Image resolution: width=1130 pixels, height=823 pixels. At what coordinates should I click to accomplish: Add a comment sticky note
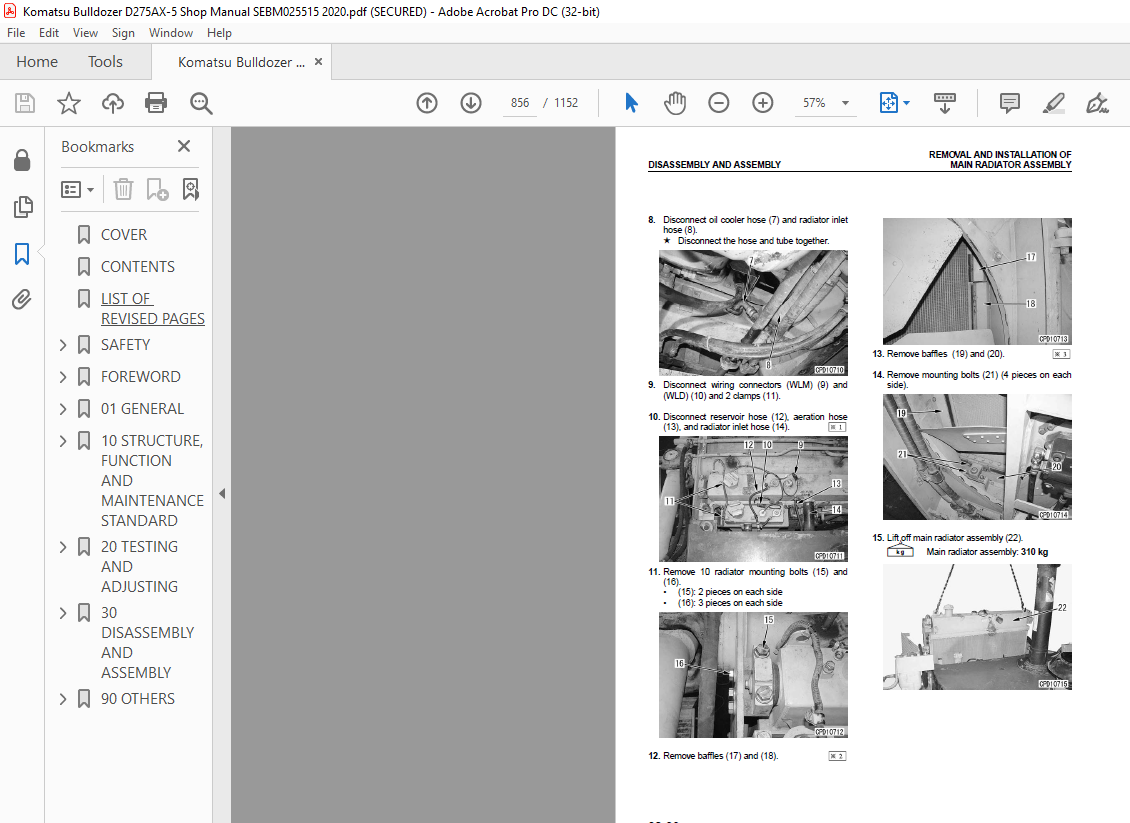coord(1010,103)
